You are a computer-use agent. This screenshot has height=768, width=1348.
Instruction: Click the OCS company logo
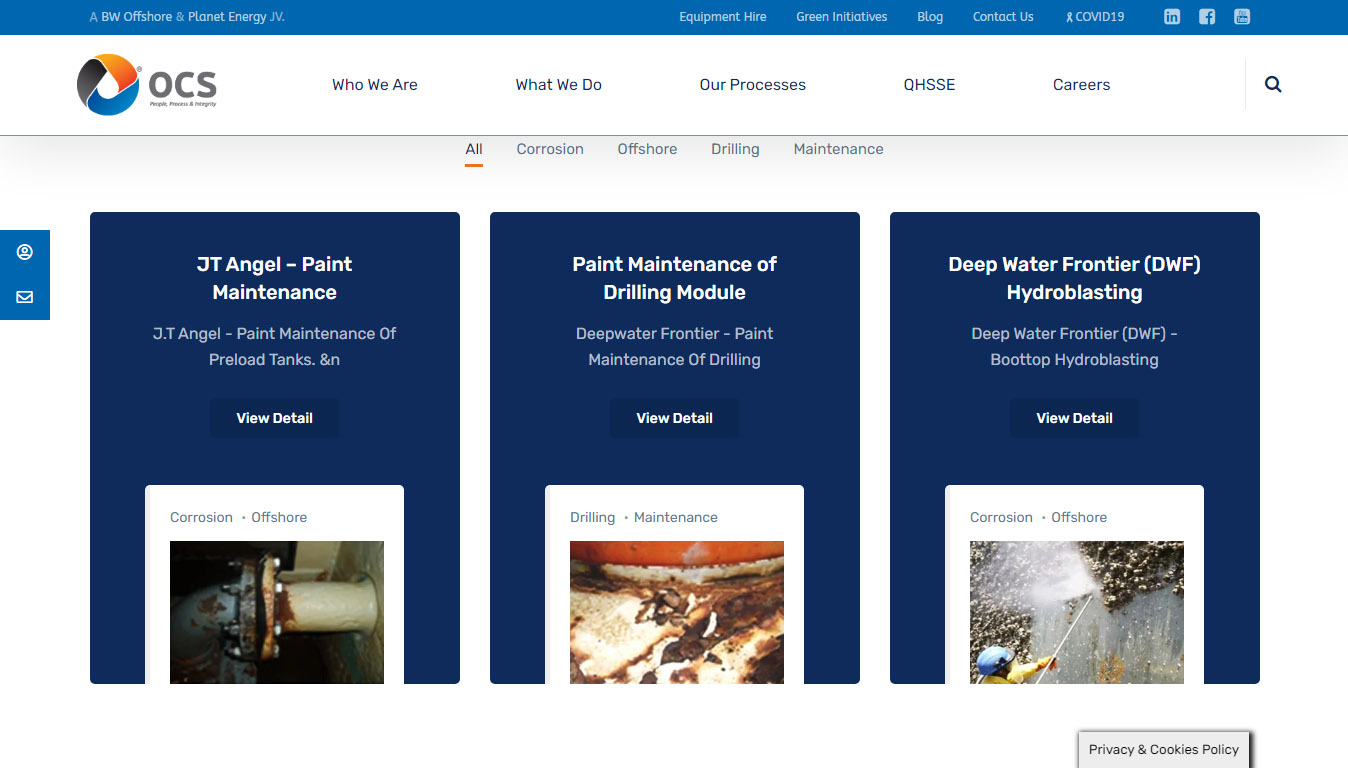pos(146,84)
